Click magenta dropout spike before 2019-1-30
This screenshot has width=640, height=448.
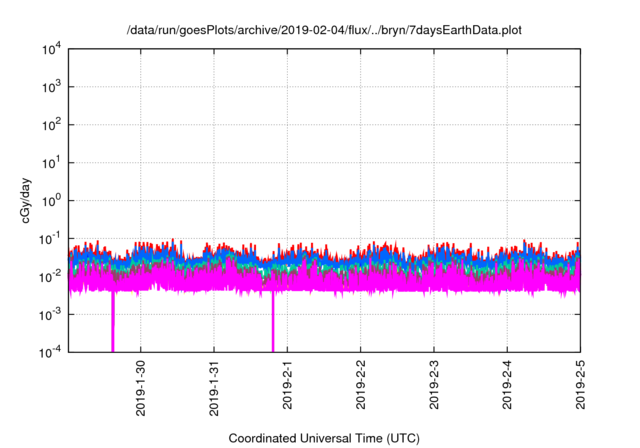[113, 322]
